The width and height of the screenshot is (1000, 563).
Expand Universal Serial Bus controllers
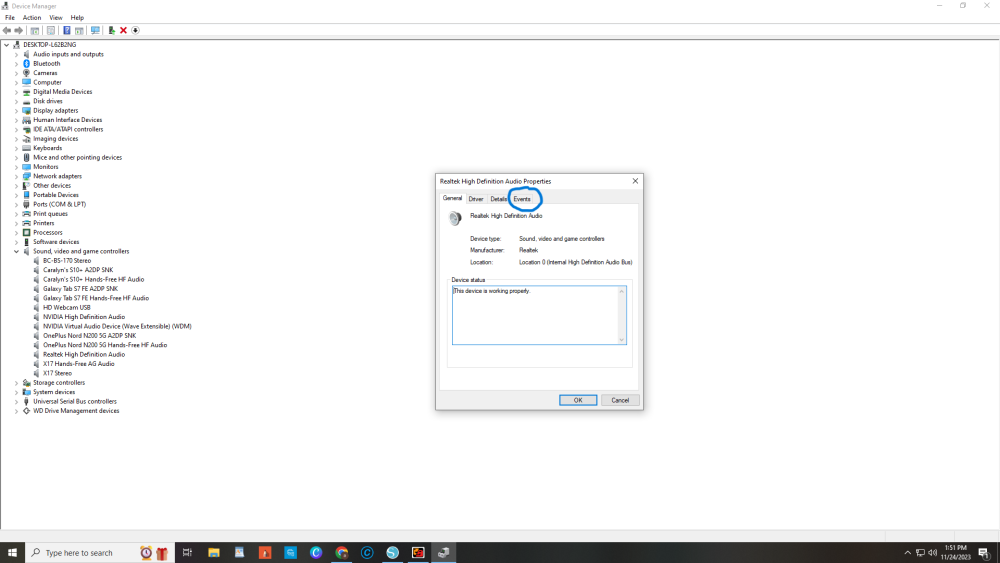pyautogui.click(x=17, y=402)
